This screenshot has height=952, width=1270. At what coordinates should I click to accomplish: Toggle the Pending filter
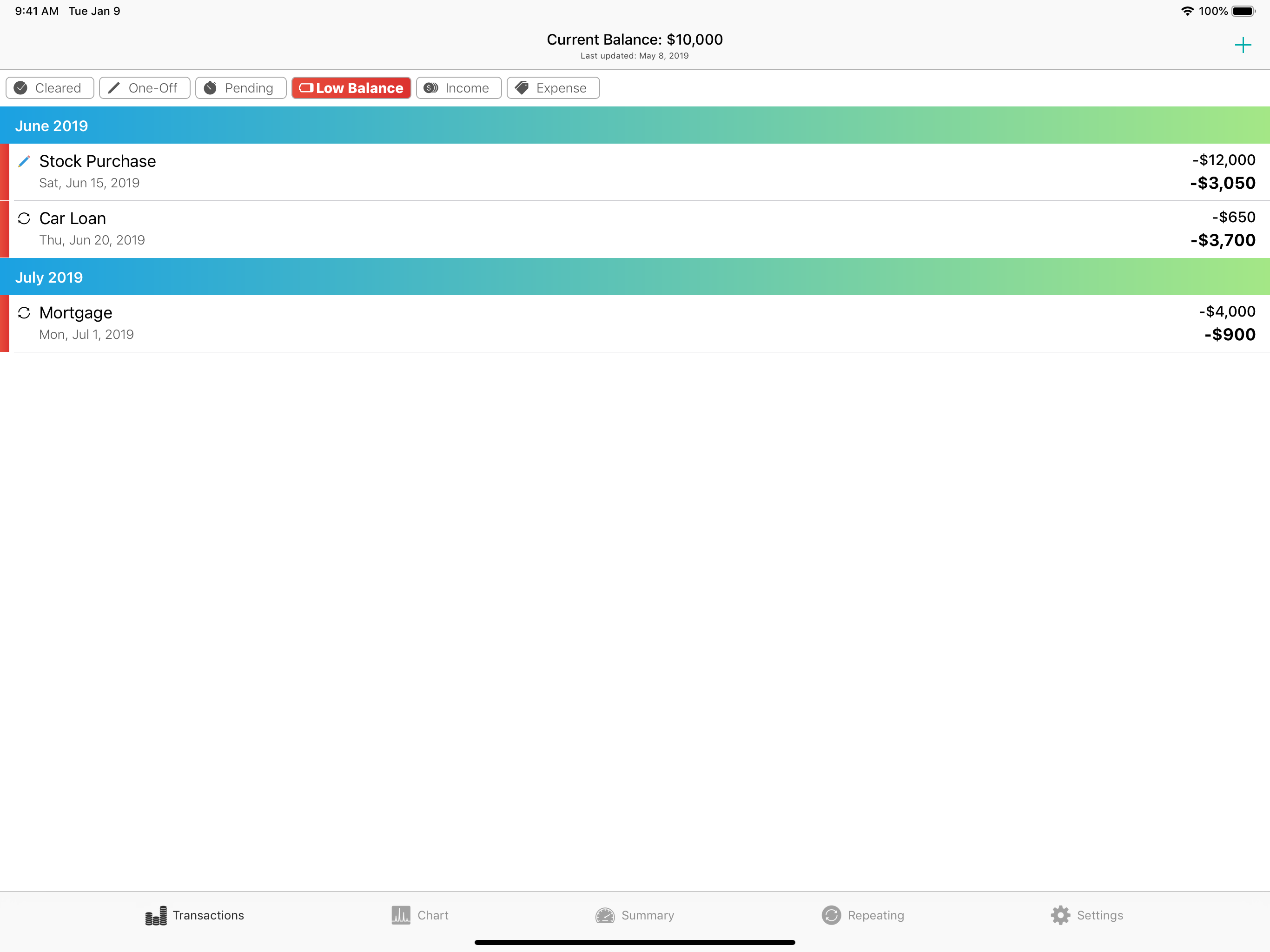point(240,88)
